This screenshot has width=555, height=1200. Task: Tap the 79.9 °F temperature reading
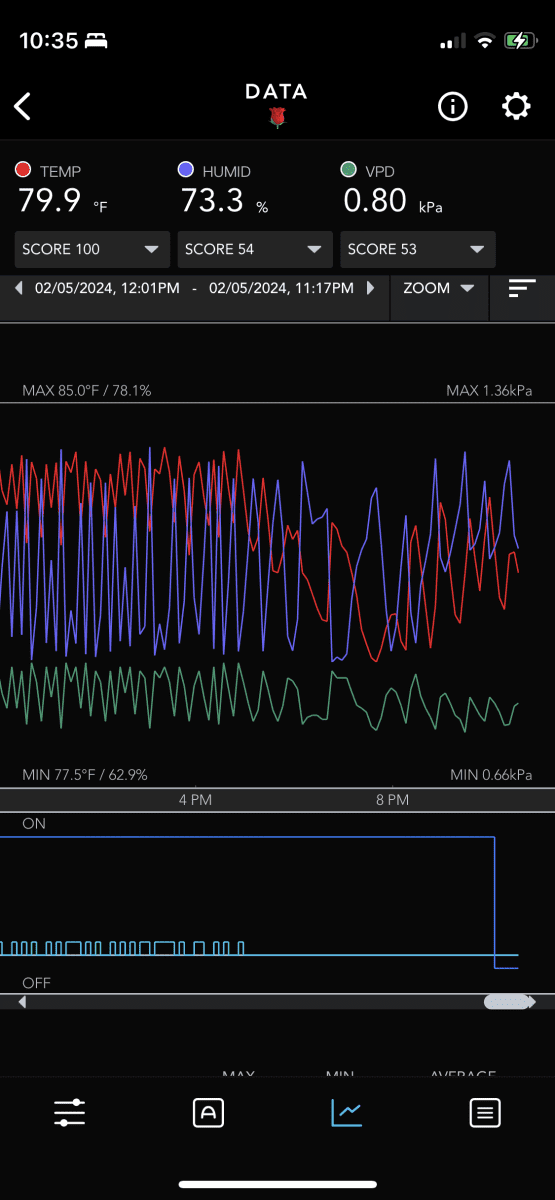(x=63, y=201)
